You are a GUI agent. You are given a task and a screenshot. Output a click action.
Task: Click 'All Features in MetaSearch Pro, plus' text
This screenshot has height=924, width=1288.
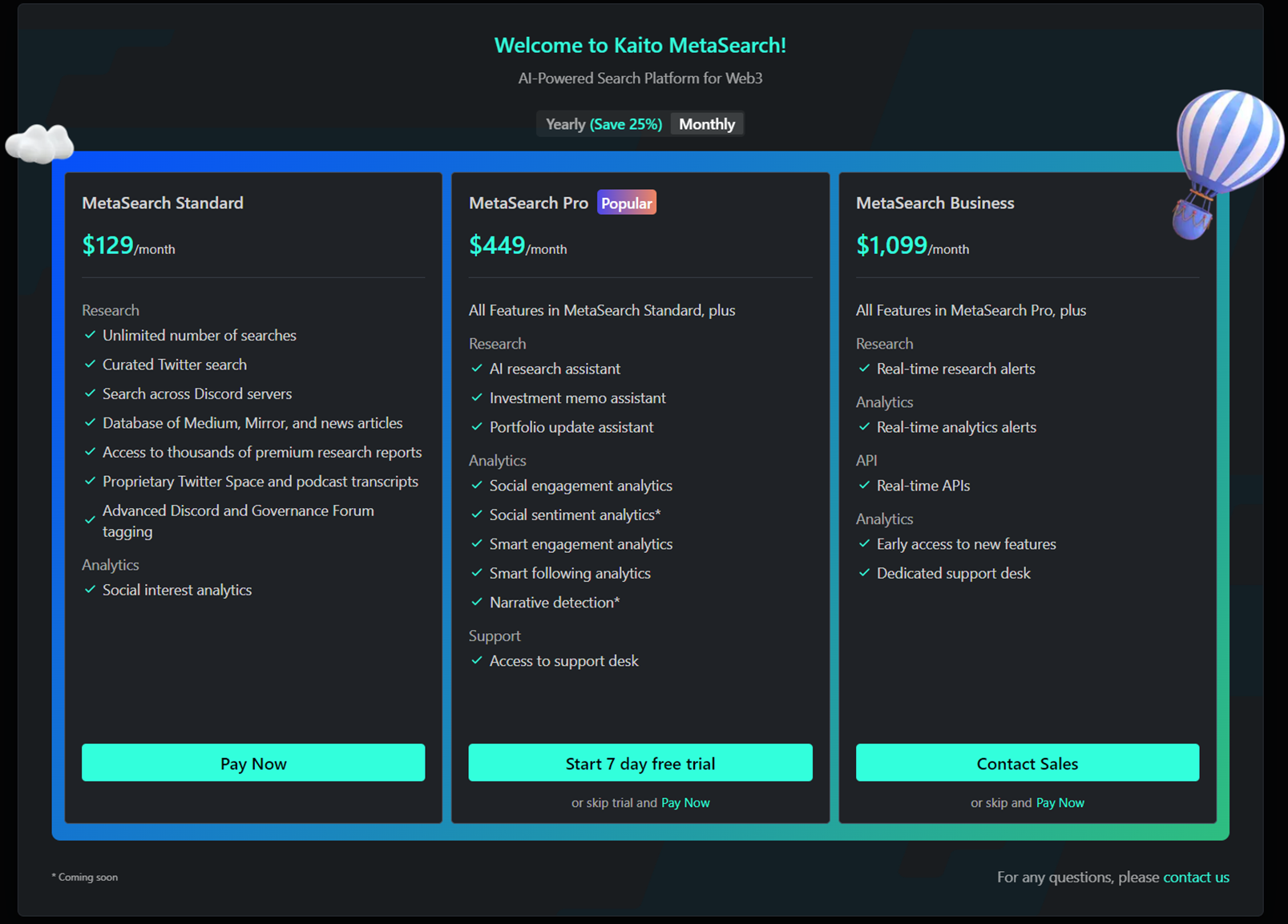971,310
